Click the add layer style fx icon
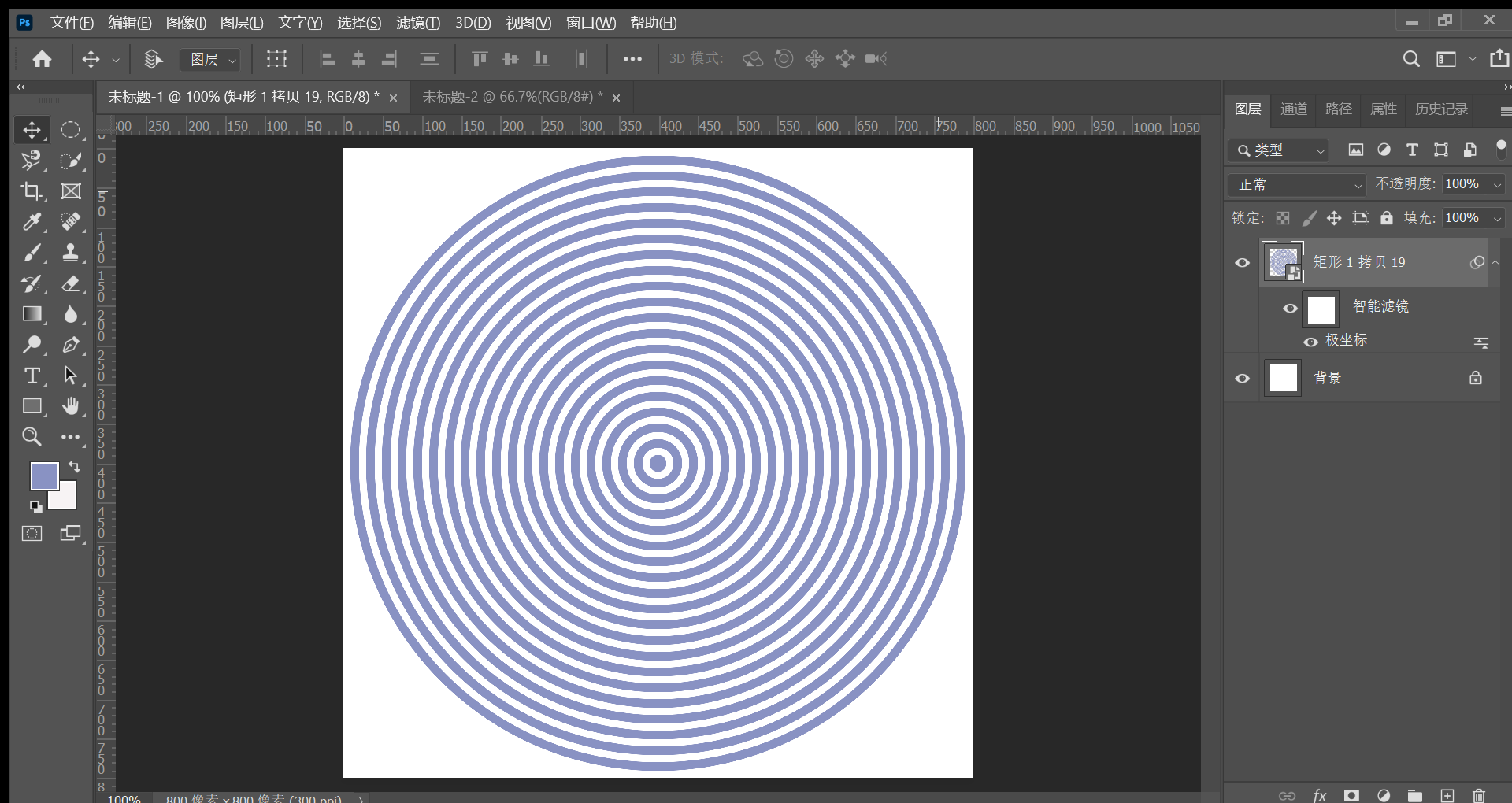The width and height of the screenshot is (1512, 803). pyautogui.click(x=1320, y=795)
